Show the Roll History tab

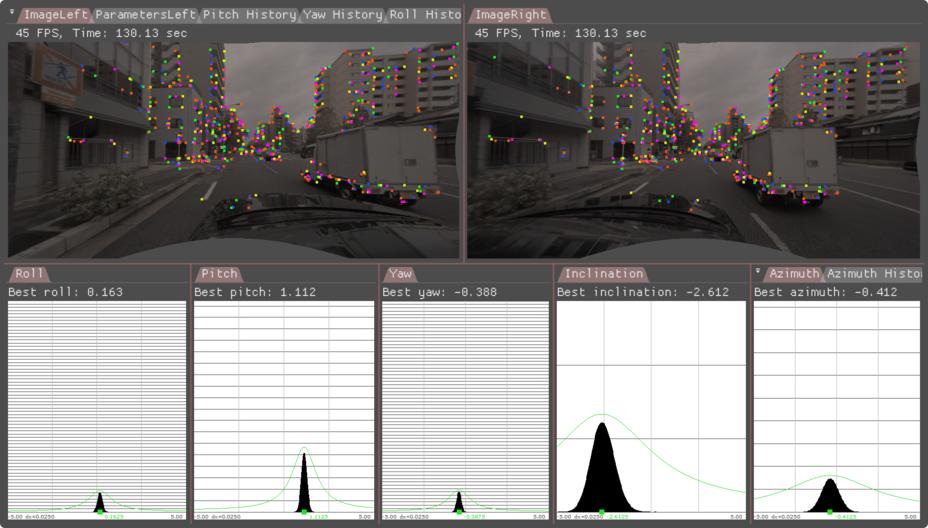pyautogui.click(x=425, y=15)
